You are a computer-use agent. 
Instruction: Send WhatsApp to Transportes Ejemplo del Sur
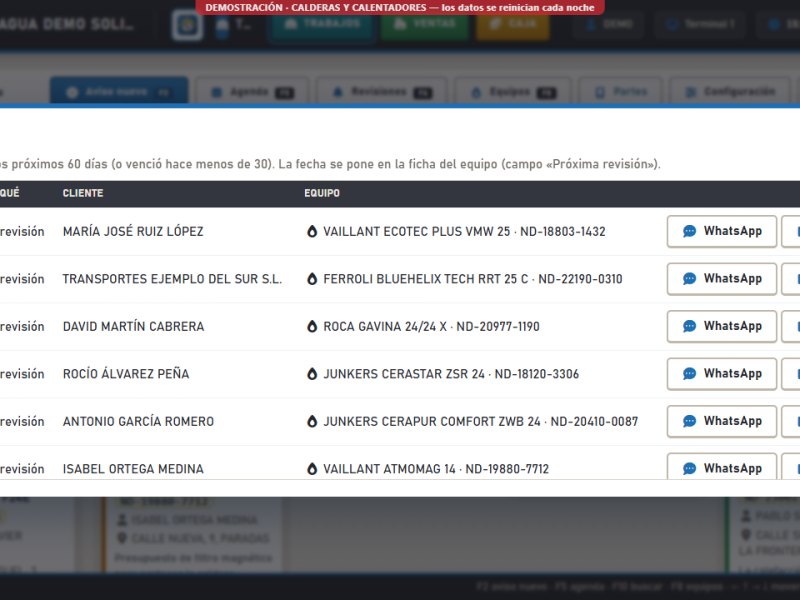click(x=721, y=279)
